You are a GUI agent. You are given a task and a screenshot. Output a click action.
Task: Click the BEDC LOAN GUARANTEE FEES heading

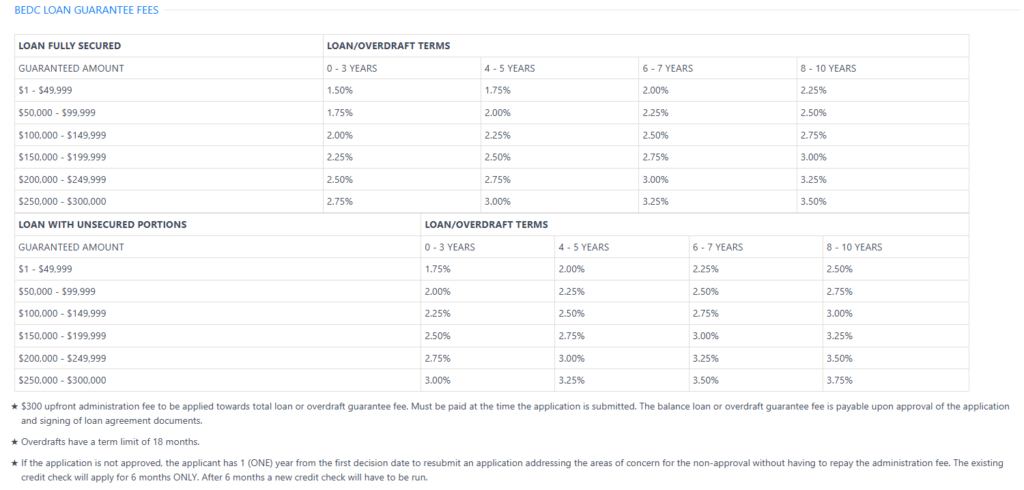pos(86,10)
